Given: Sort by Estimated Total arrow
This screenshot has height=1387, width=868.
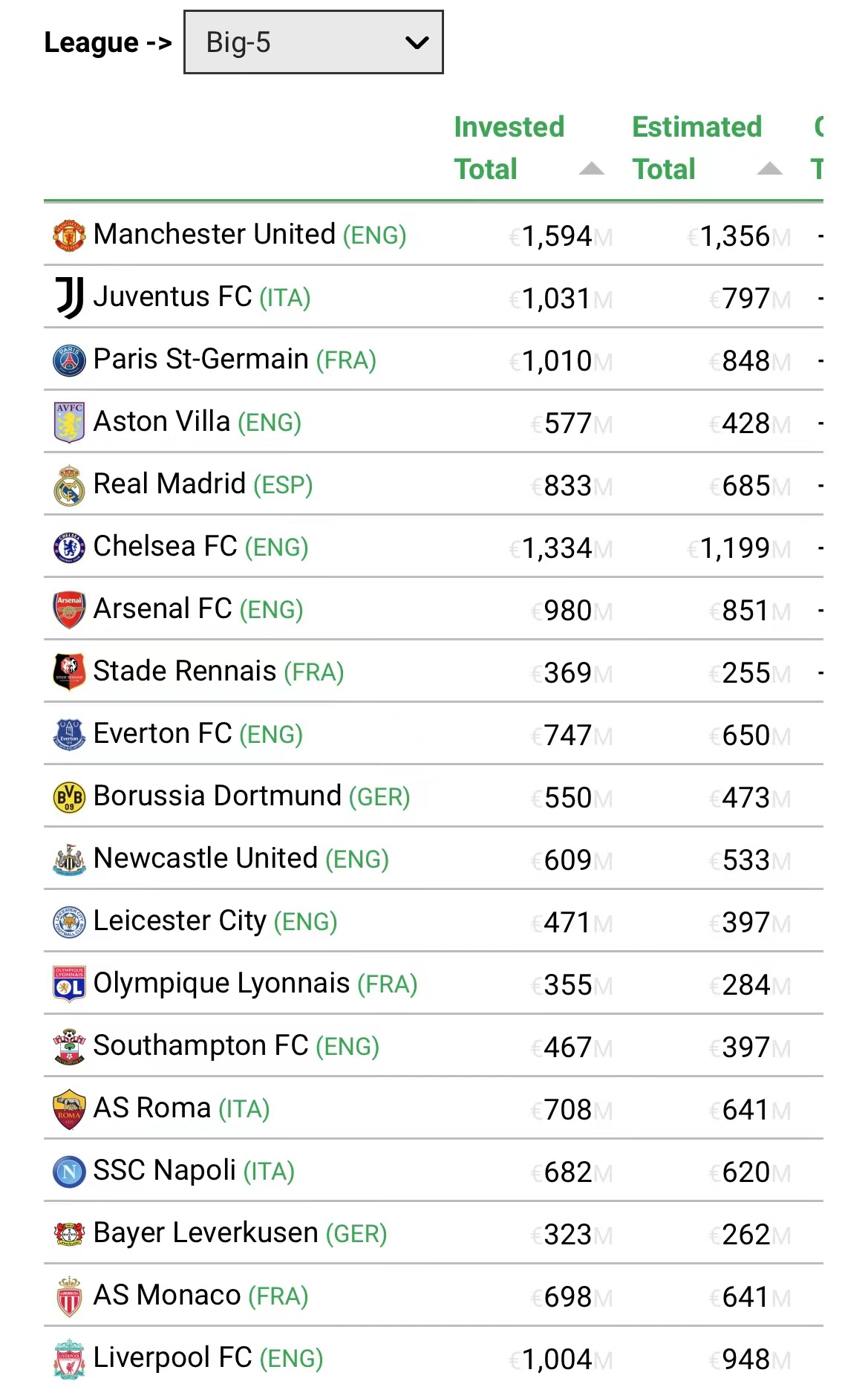Looking at the screenshot, I should (769, 169).
